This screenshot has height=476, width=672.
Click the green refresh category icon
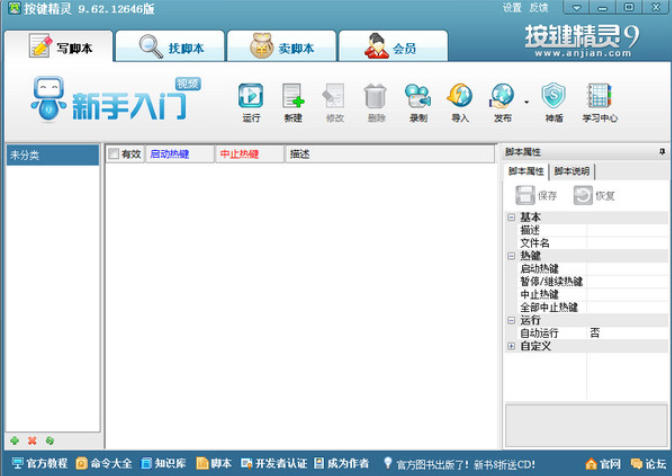point(50,440)
